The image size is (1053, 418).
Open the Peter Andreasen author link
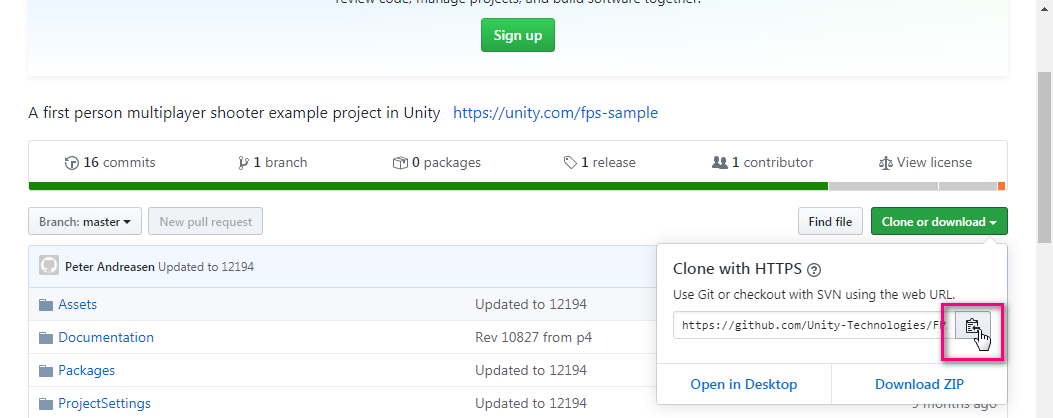(110, 267)
